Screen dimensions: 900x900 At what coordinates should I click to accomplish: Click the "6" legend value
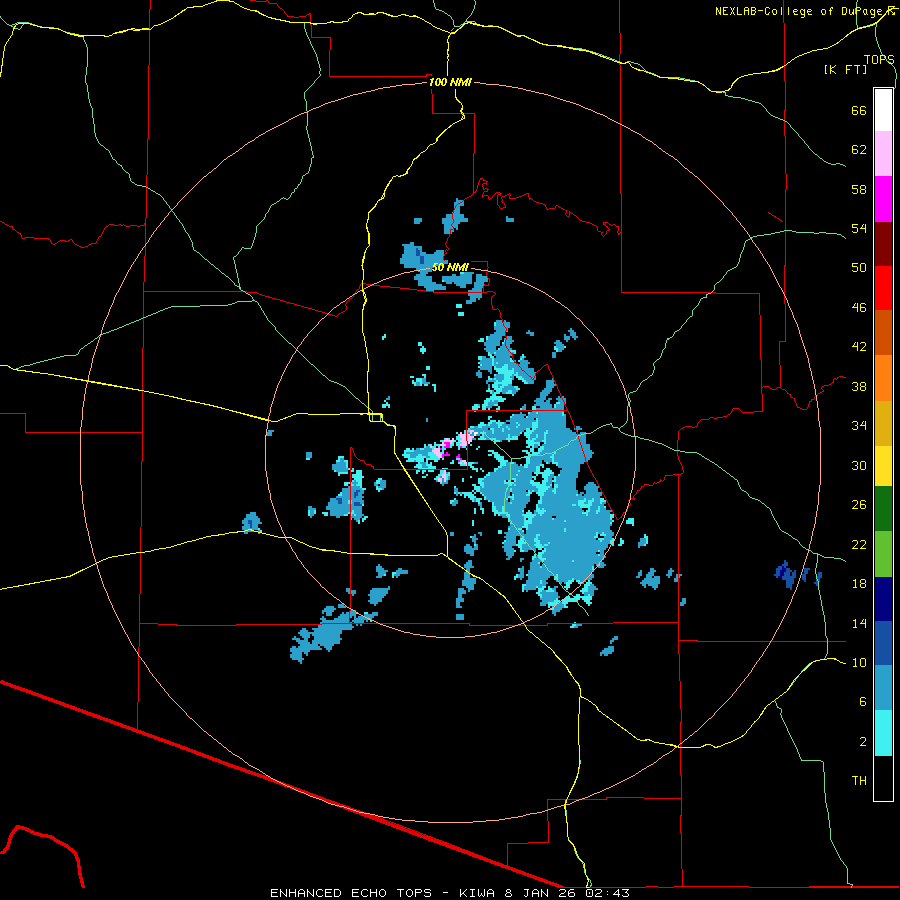[863, 701]
